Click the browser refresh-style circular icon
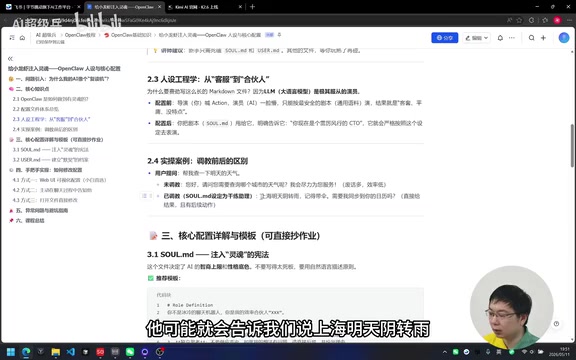The width and height of the screenshot is (576, 360). (x=532, y=20)
